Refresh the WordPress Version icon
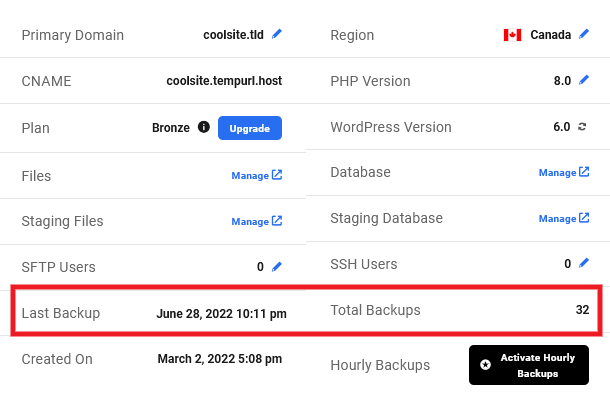Image resolution: width=610 pixels, height=405 pixels. tap(582, 126)
